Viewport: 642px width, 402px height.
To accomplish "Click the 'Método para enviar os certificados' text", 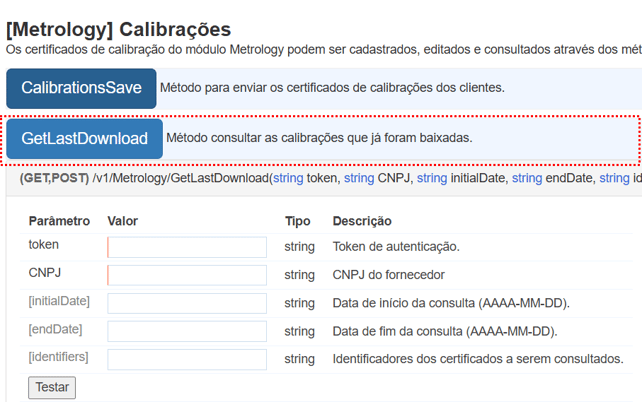I will [x=332, y=88].
